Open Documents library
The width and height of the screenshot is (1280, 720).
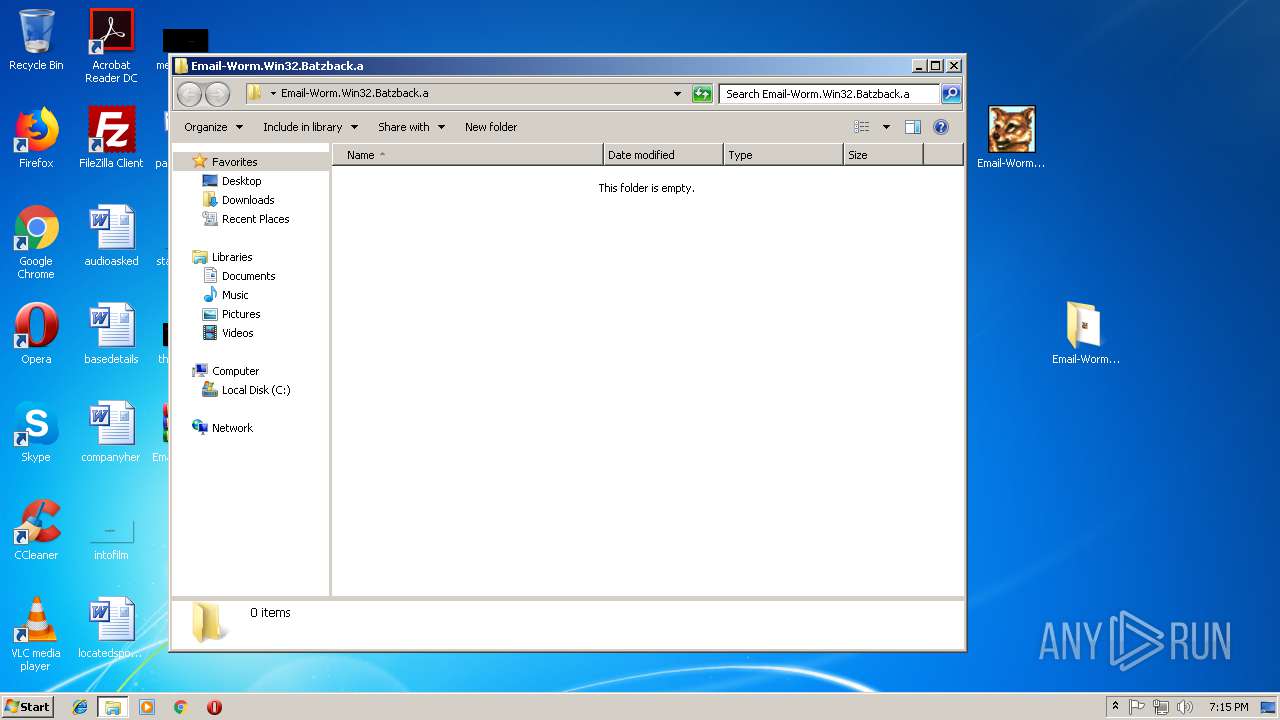tap(248, 276)
